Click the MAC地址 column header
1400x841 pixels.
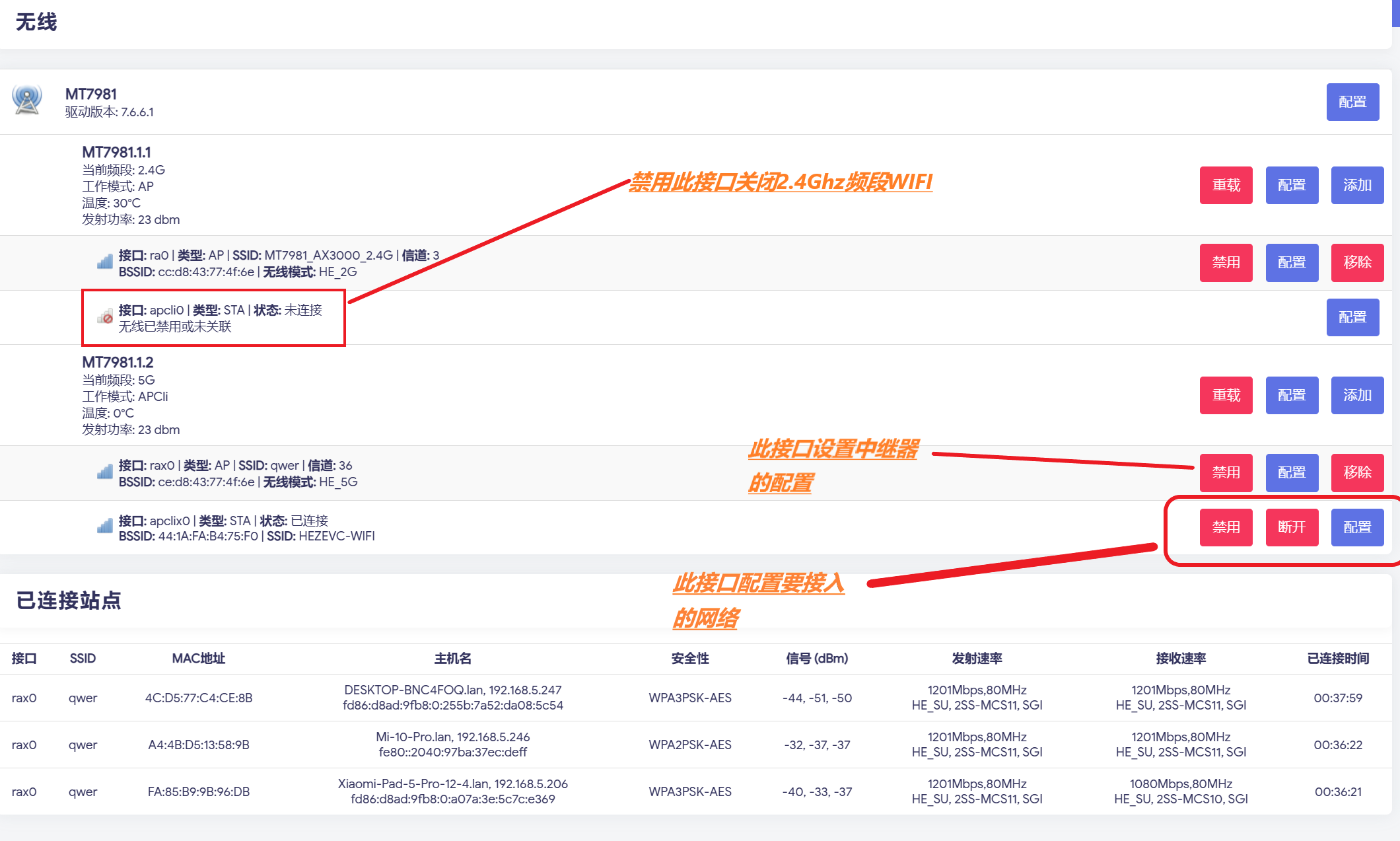[x=199, y=658]
